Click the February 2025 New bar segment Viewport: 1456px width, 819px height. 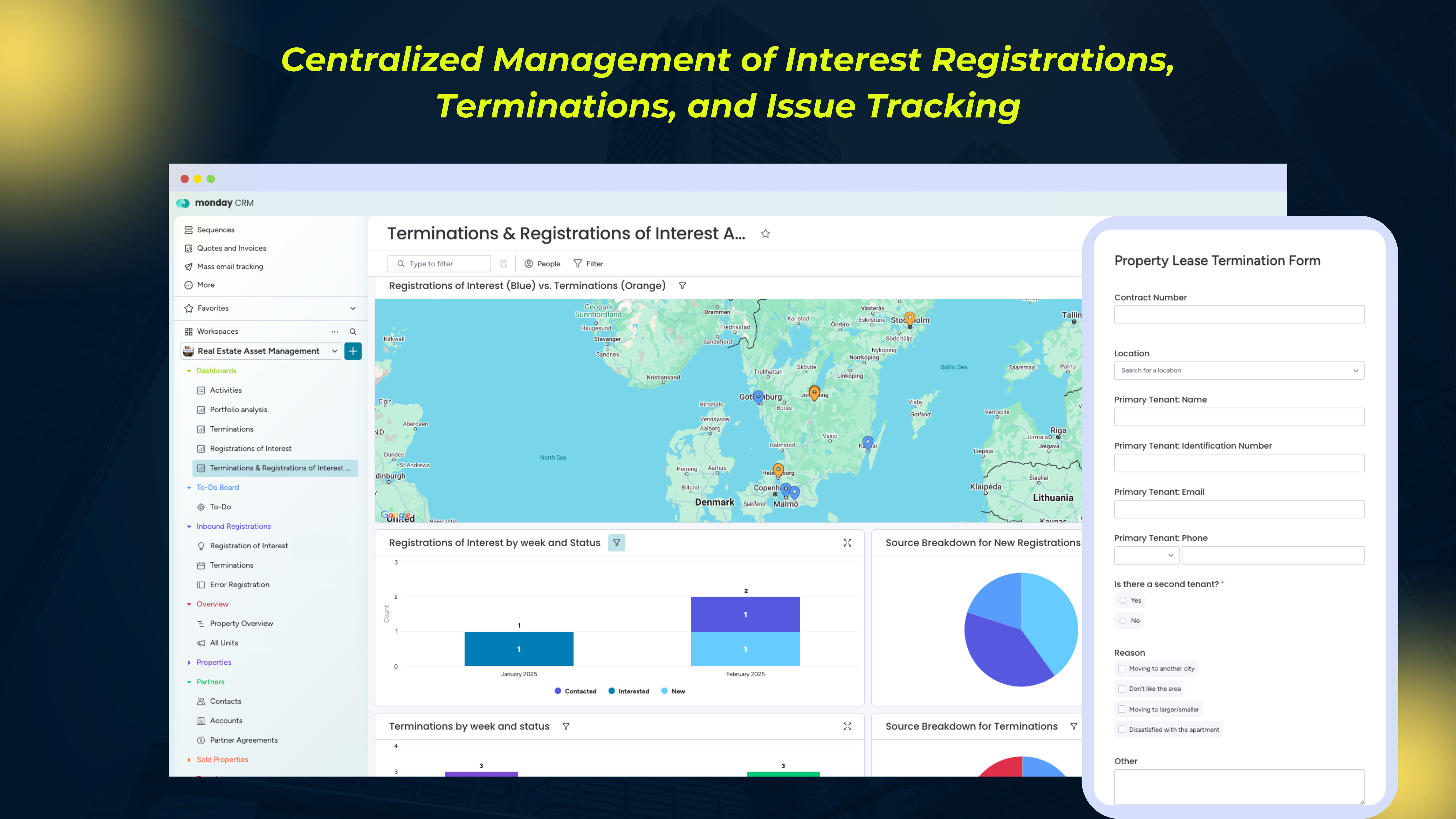click(x=745, y=649)
